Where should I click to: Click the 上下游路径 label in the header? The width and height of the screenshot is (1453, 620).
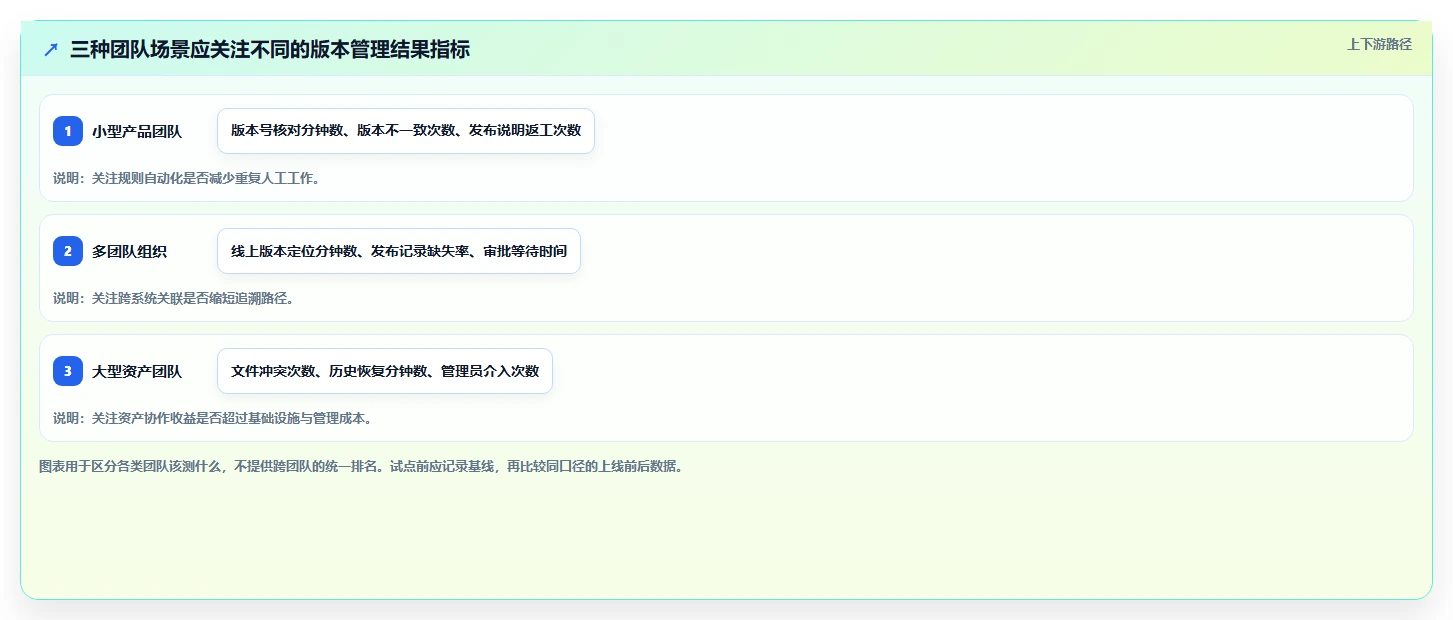[1379, 44]
